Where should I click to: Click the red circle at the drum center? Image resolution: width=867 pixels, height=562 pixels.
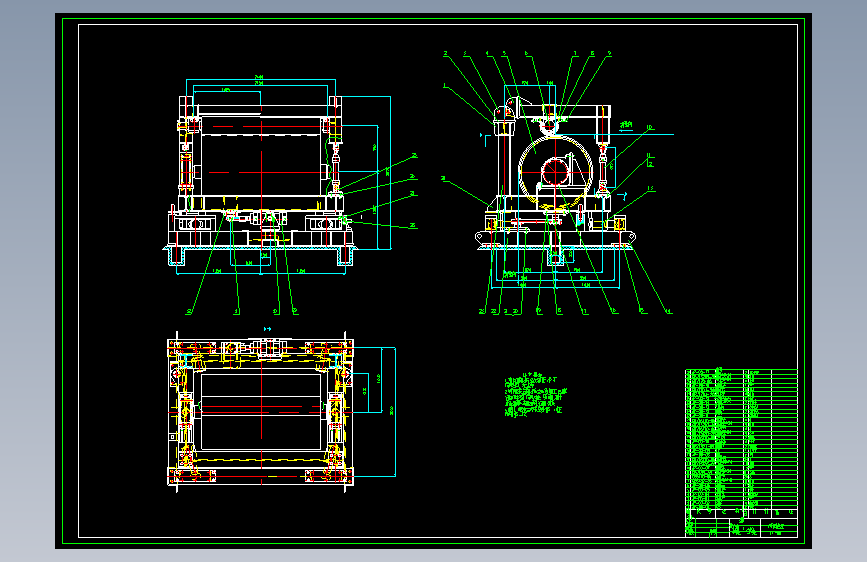pyautogui.click(x=555, y=172)
